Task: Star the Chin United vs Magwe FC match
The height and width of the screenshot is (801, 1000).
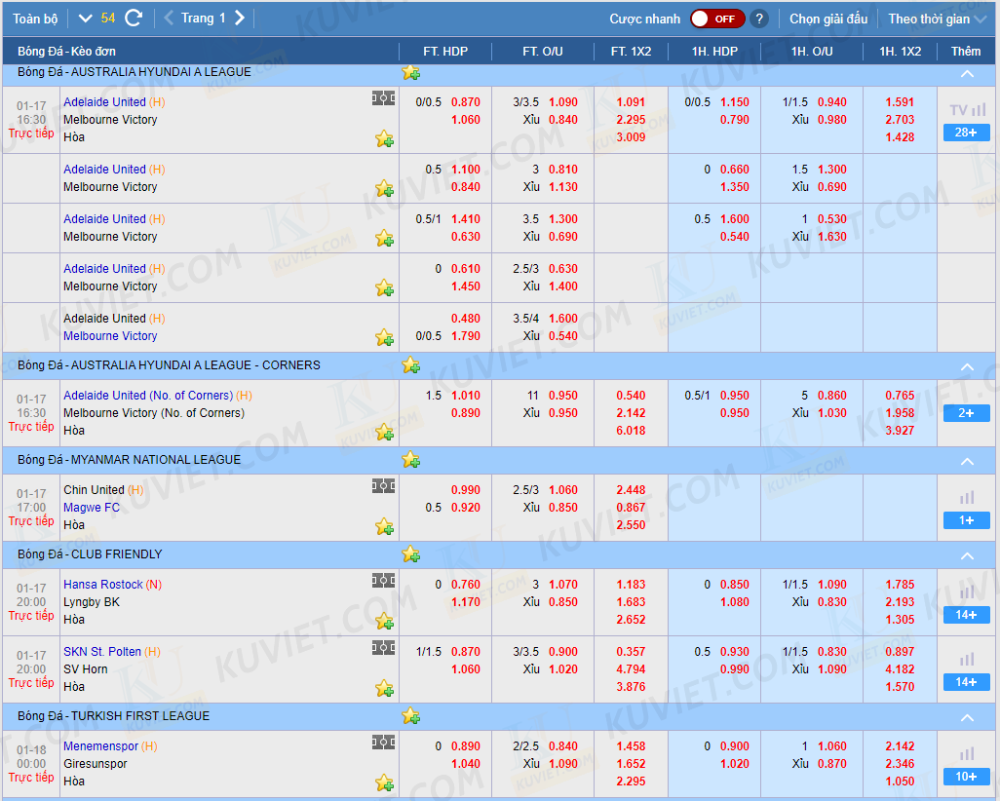Action: [384, 527]
